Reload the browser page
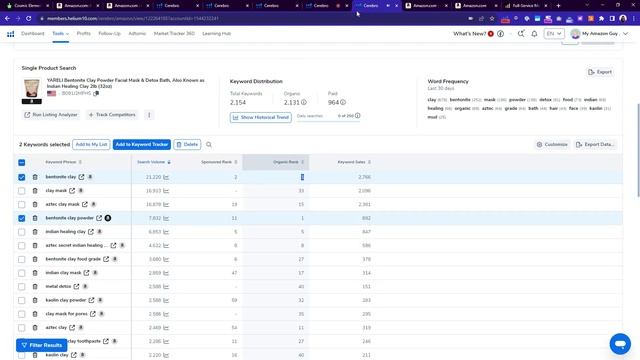 (29, 18)
